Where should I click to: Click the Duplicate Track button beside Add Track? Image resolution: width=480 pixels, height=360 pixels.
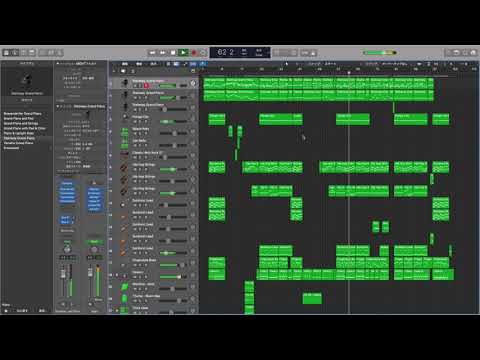pos(123,71)
